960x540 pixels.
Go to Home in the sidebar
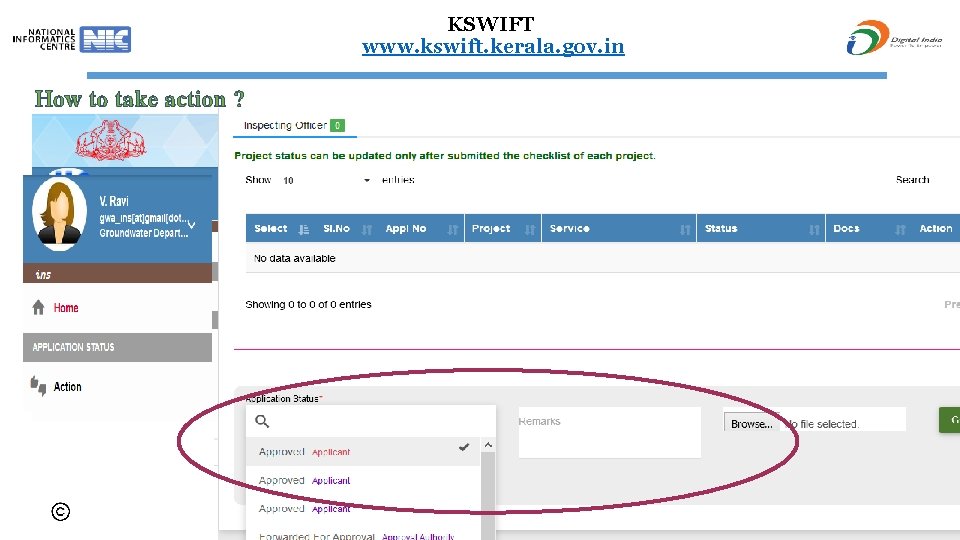[66, 308]
